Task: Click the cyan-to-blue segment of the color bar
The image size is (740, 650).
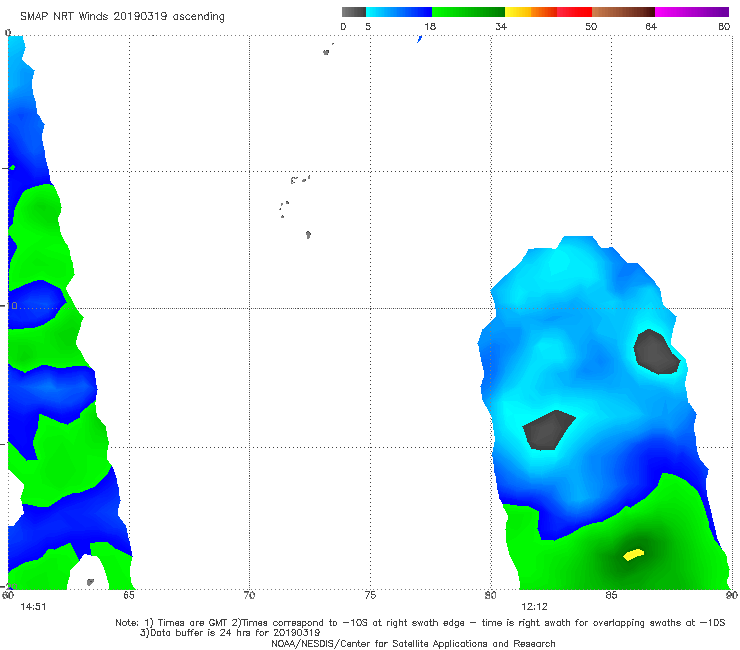Action: tap(399, 12)
